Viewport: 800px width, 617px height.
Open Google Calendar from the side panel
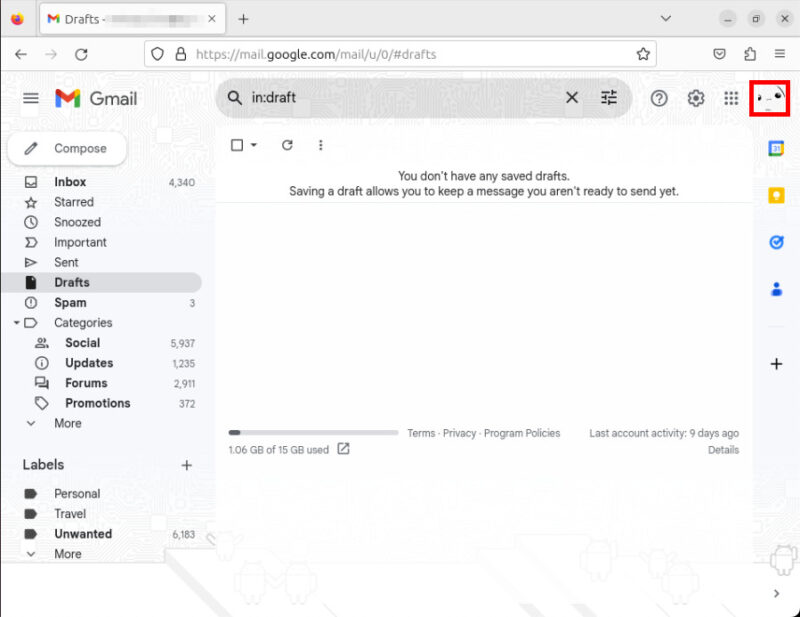tap(777, 148)
